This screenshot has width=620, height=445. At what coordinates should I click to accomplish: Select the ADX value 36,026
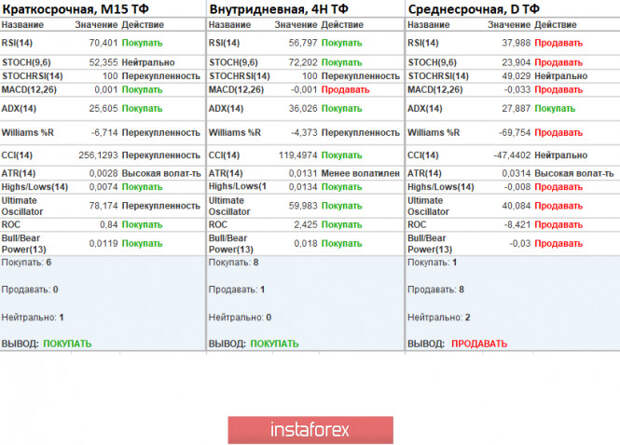pos(303,108)
